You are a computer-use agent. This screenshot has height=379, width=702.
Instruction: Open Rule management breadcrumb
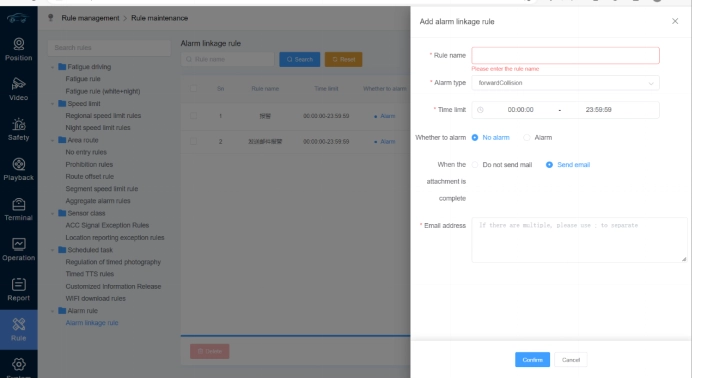[x=90, y=18]
